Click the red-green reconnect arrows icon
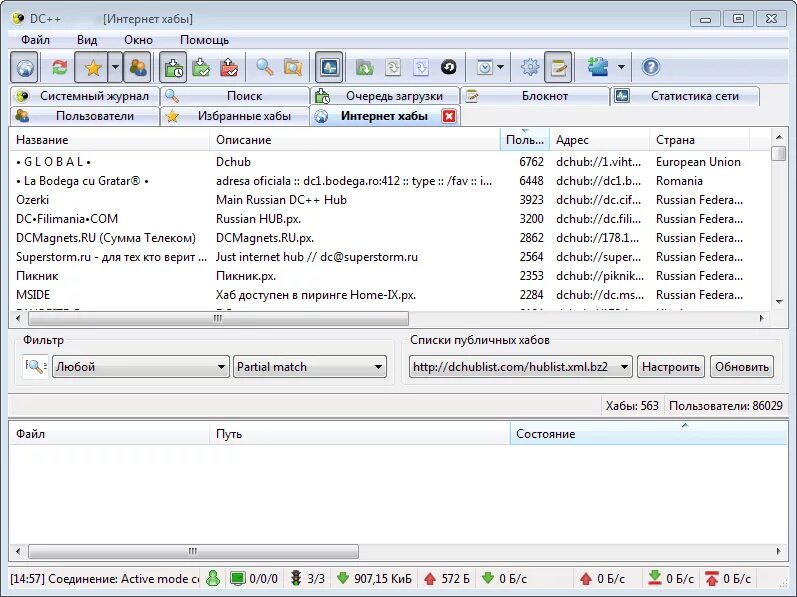Screen dimensions: 797x597 point(59,67)
